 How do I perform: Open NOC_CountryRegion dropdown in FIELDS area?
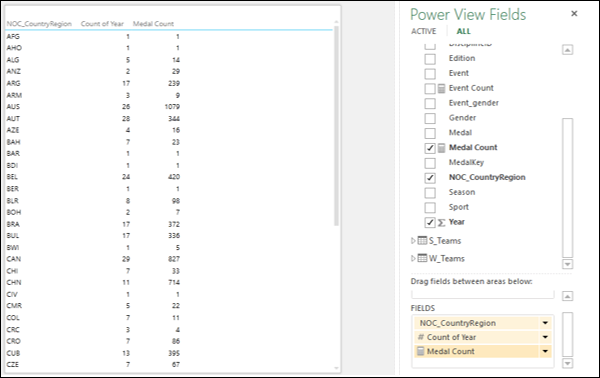pos(545,323)
